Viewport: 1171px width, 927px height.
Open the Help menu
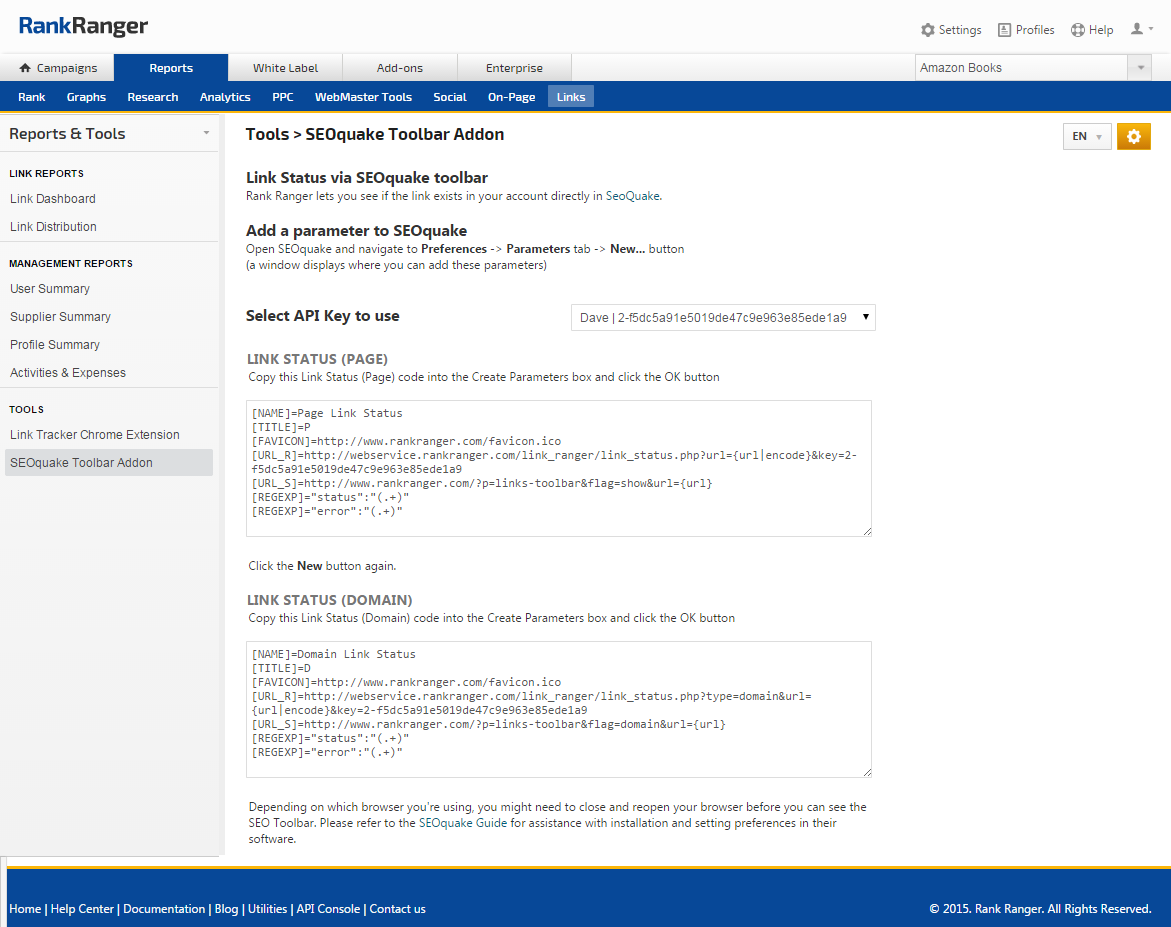(1092, 30)
